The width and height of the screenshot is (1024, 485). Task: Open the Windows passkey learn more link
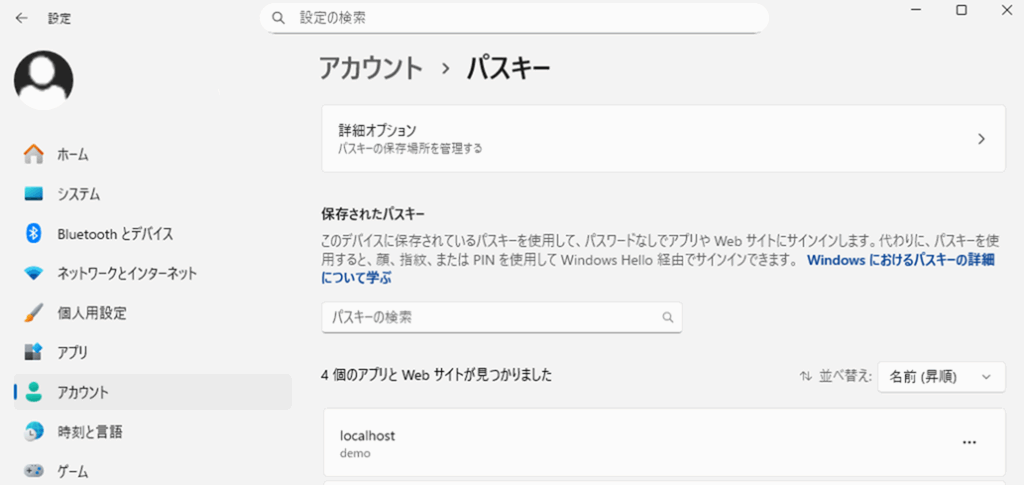pyautogui.click(x=900, y=260)
